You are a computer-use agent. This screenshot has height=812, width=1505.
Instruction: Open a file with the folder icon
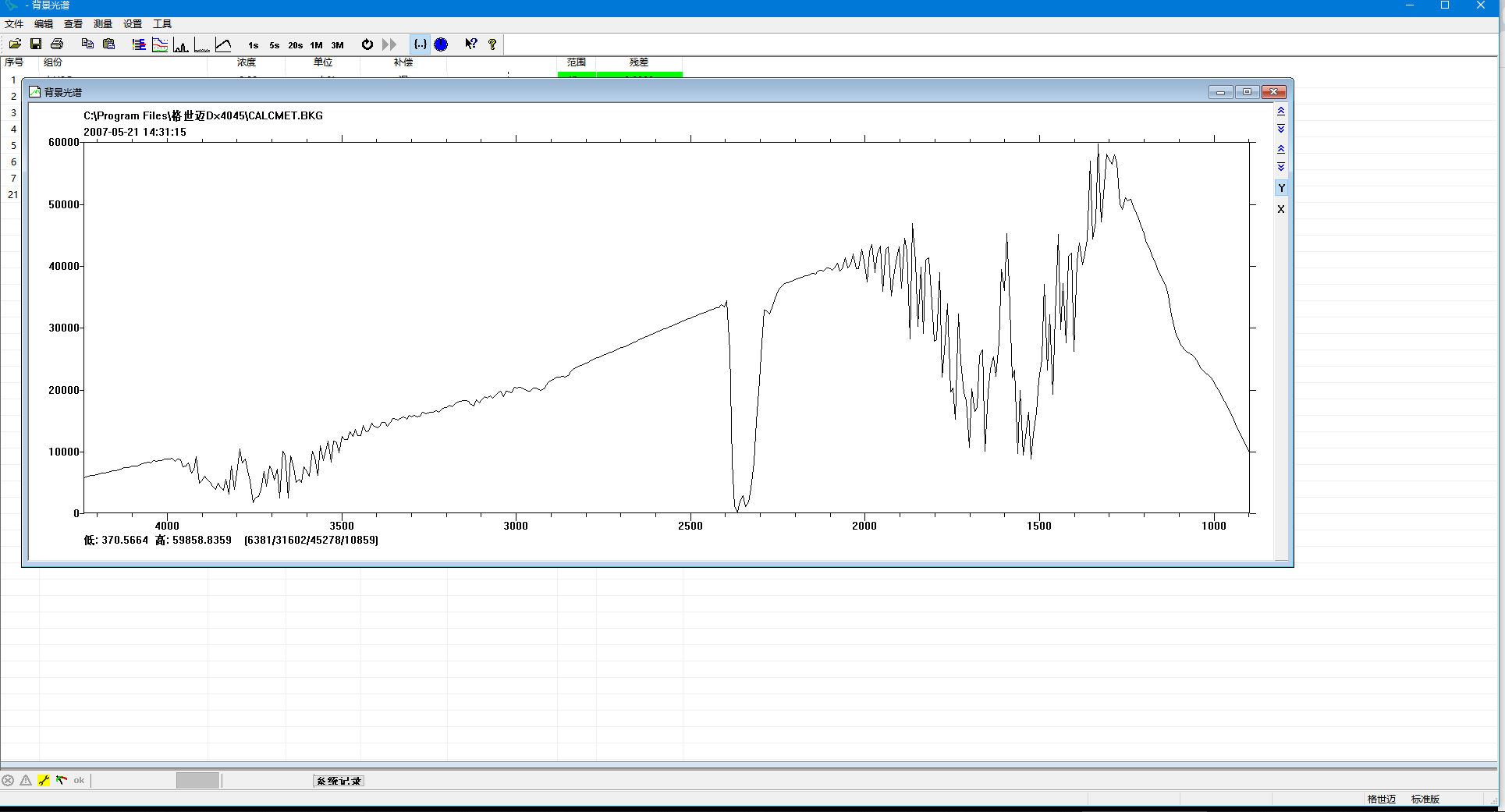[15, 44]
